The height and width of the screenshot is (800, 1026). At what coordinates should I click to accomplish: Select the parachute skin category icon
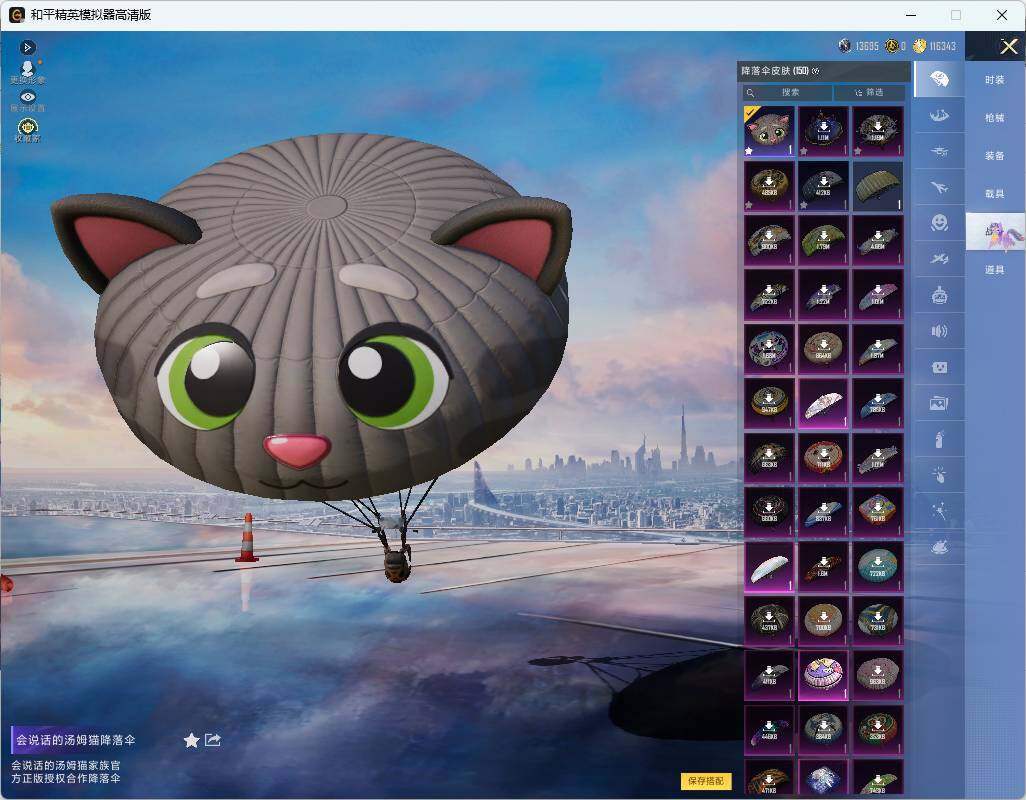939,79
